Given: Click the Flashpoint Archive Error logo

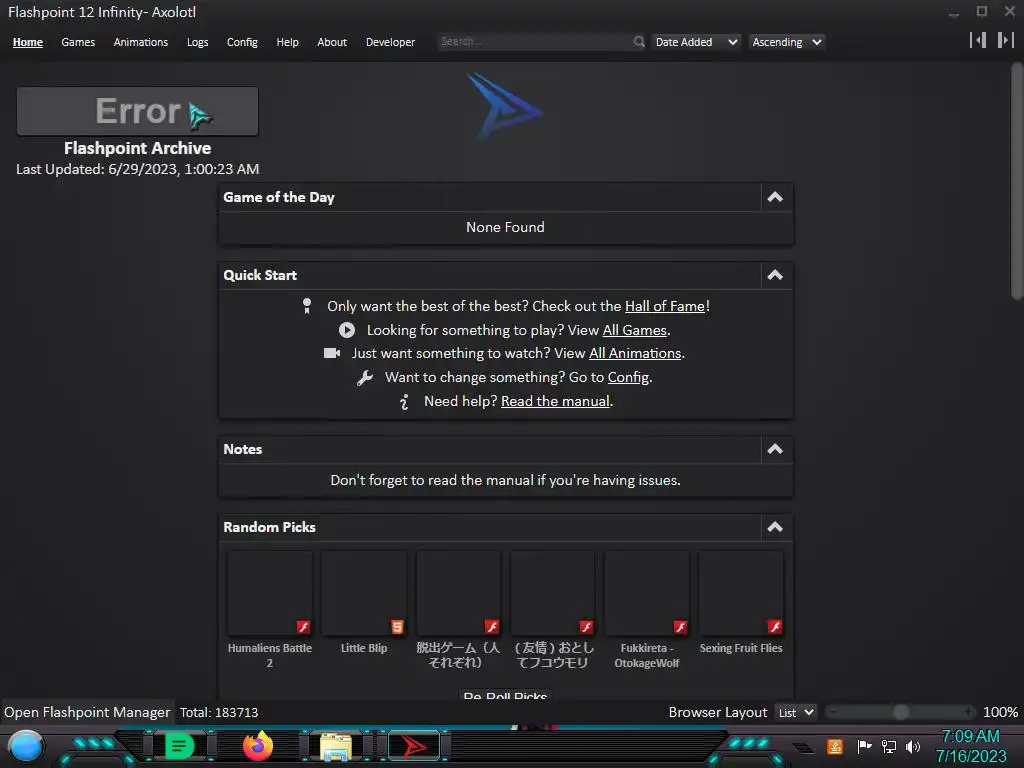Looking at the screenshot, I should [x=137, y=111].
